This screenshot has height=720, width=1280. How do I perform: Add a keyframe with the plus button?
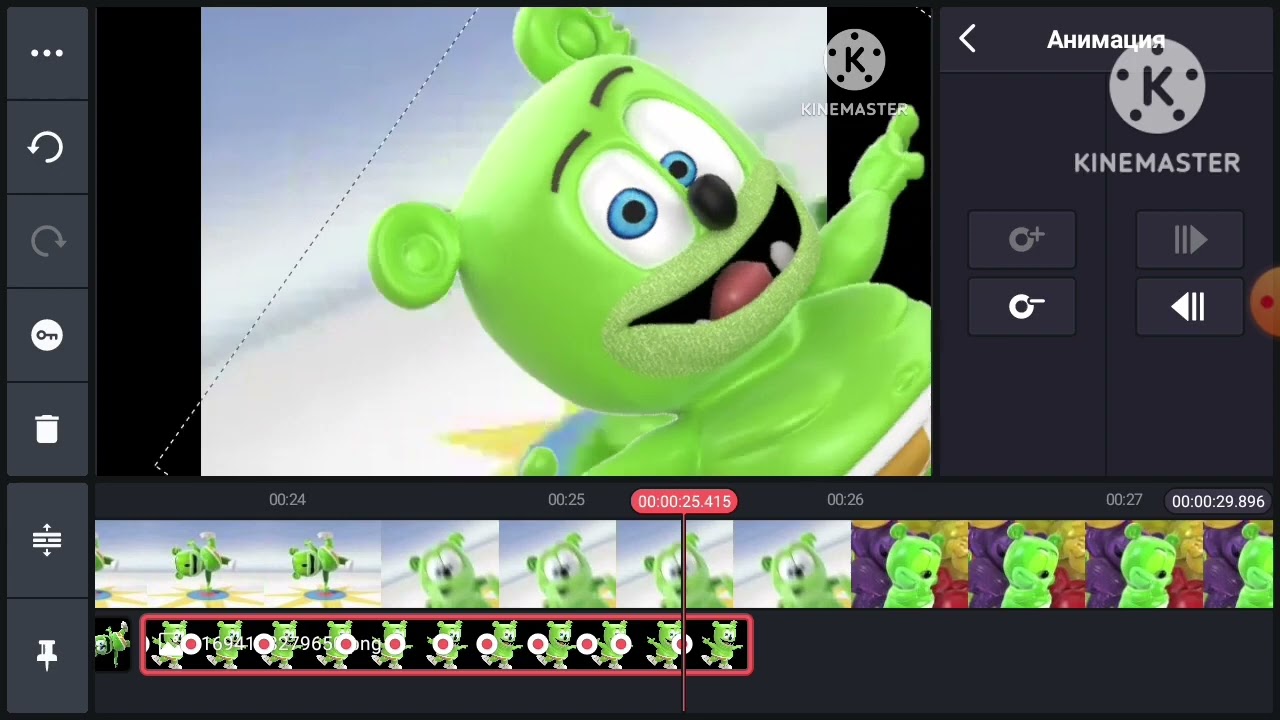(1022, 240)
